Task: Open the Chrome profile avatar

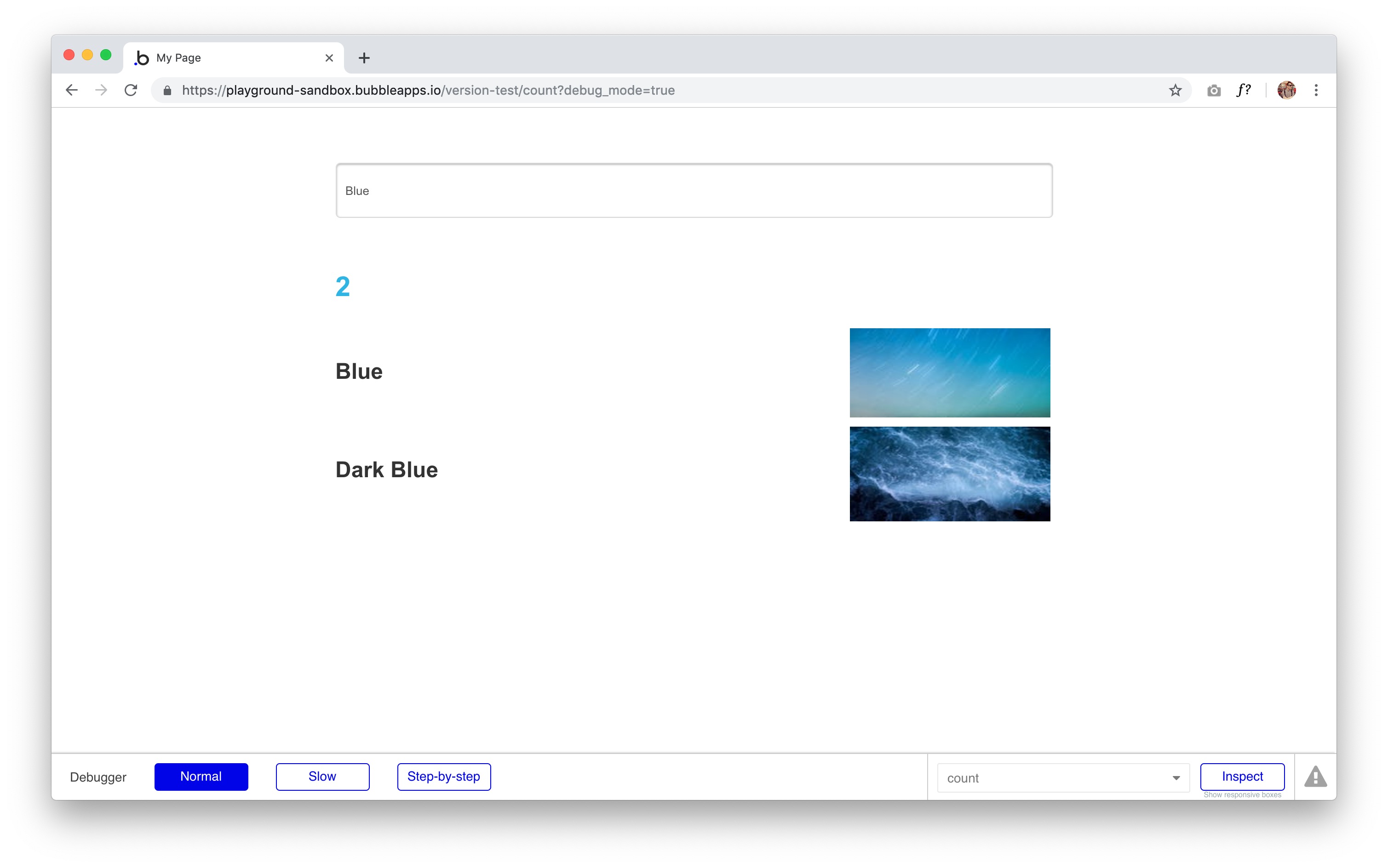Action: click(x=1286, y=90)
